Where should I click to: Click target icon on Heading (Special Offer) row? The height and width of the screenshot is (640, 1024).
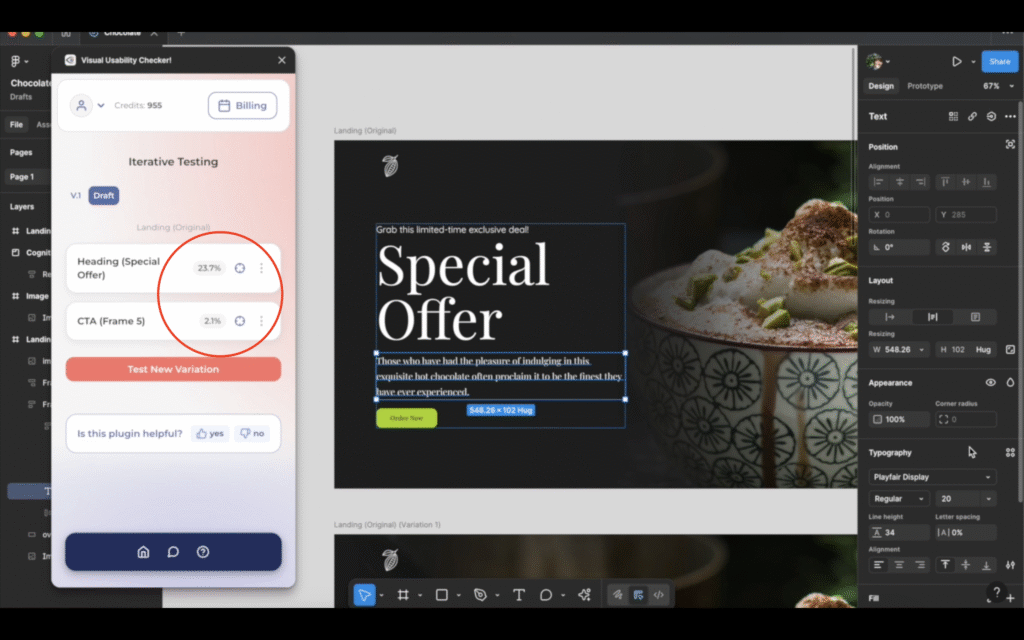click(240, 268)
